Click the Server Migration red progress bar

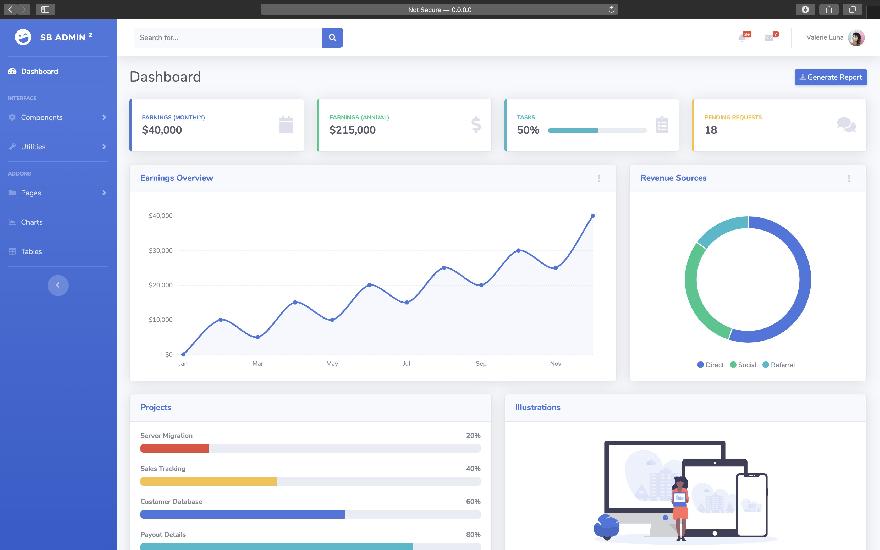click(x=175, y=448)
